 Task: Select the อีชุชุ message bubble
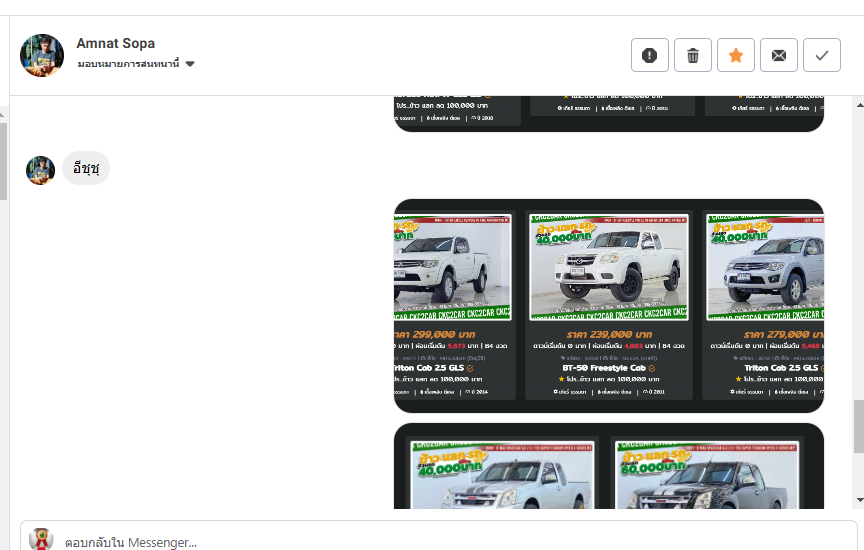click(x=86, y=168)
